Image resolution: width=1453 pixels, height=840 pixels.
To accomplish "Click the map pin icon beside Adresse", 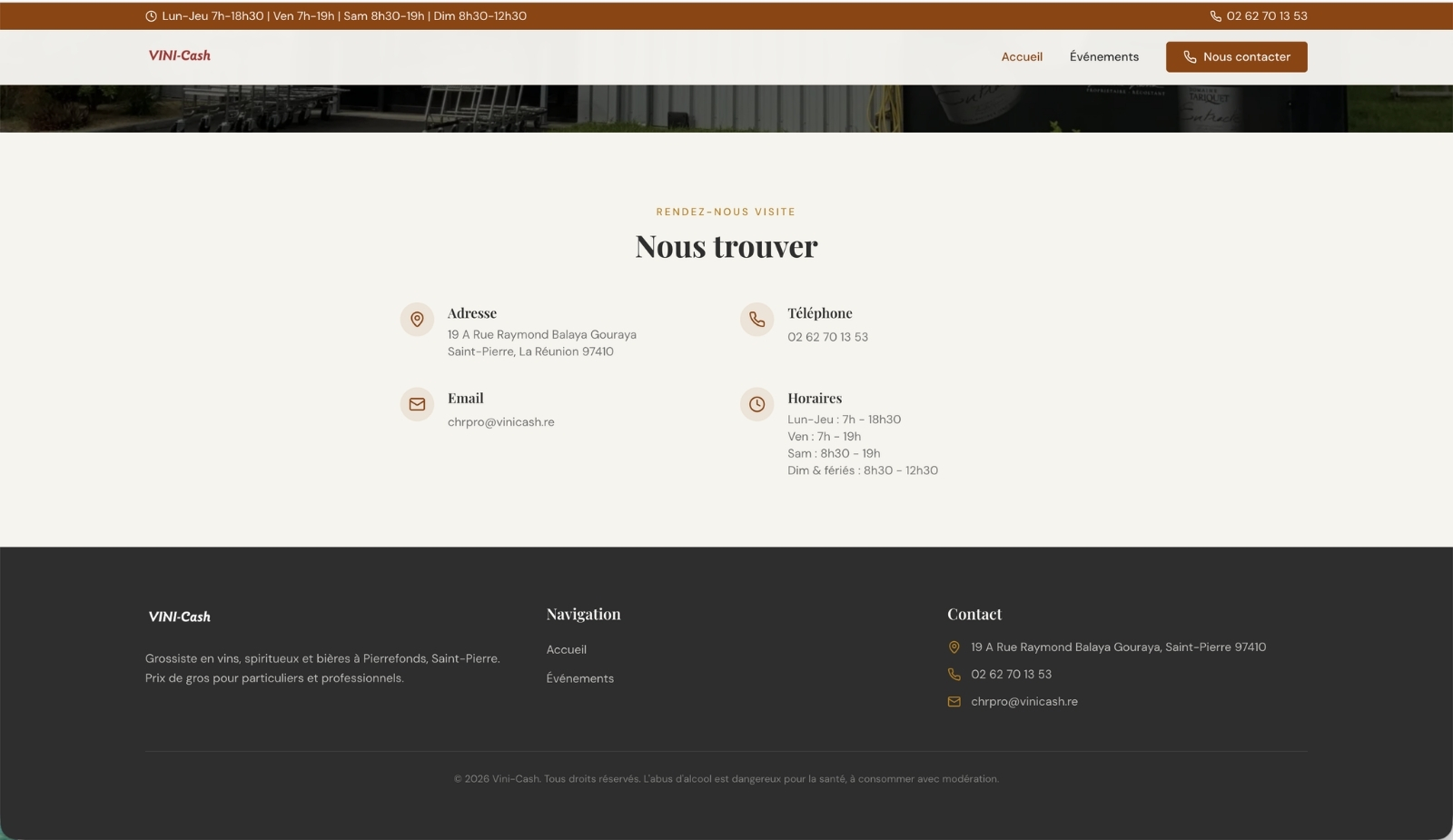I will (x=417, y=320).
